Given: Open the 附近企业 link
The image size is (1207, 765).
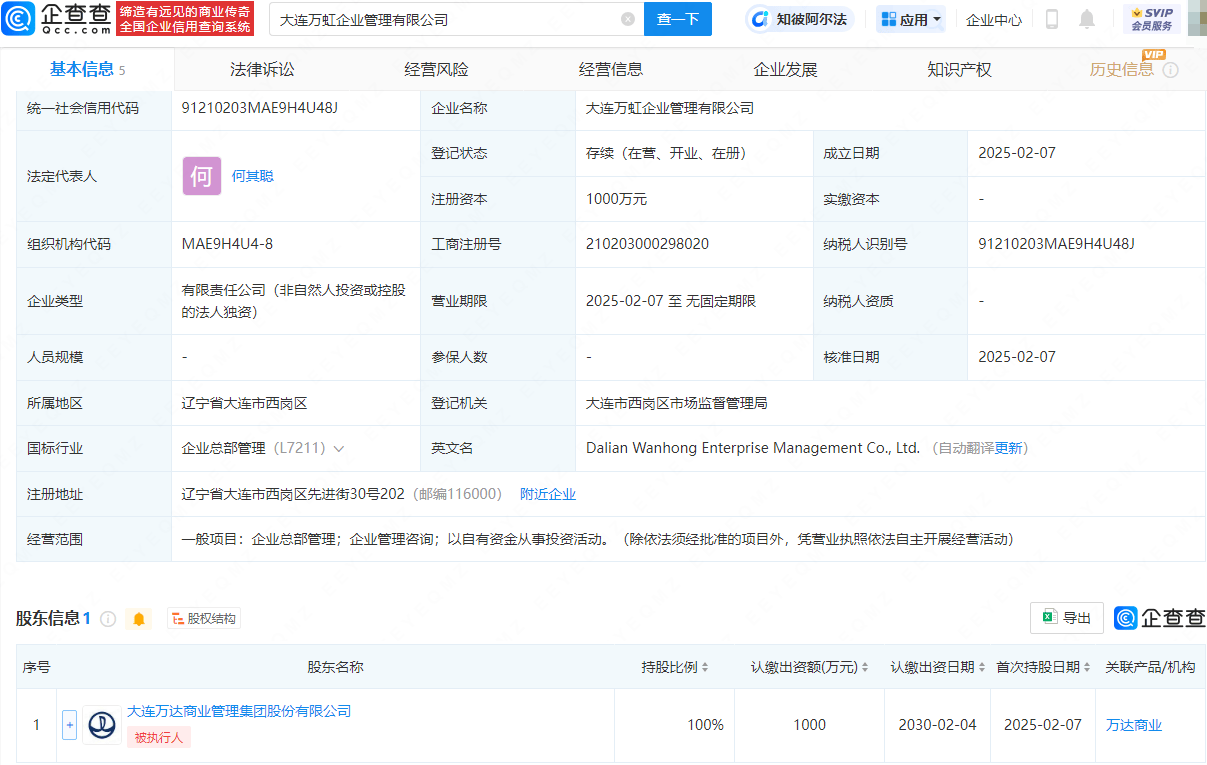Looking at the screenshot, I should click(548, 493).
